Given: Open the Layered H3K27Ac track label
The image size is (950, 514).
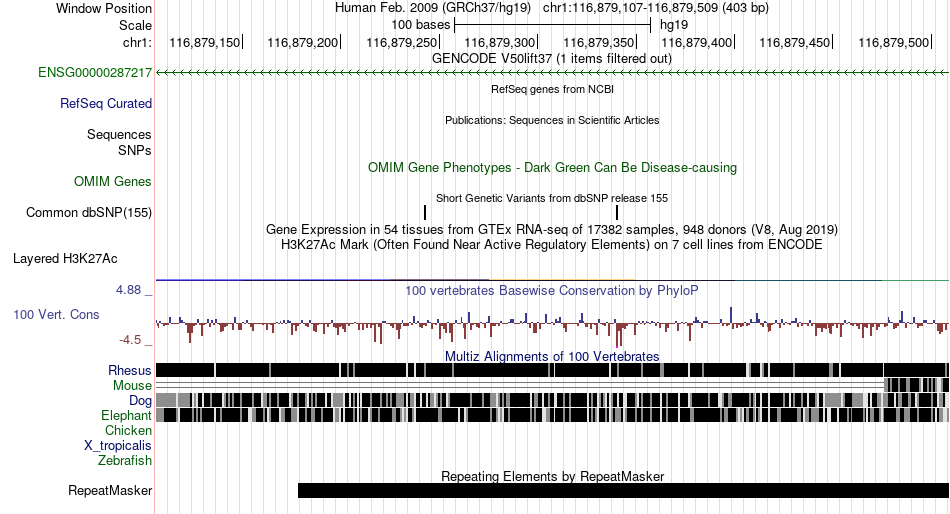Looking at the screenshot, I should [65, 259].
